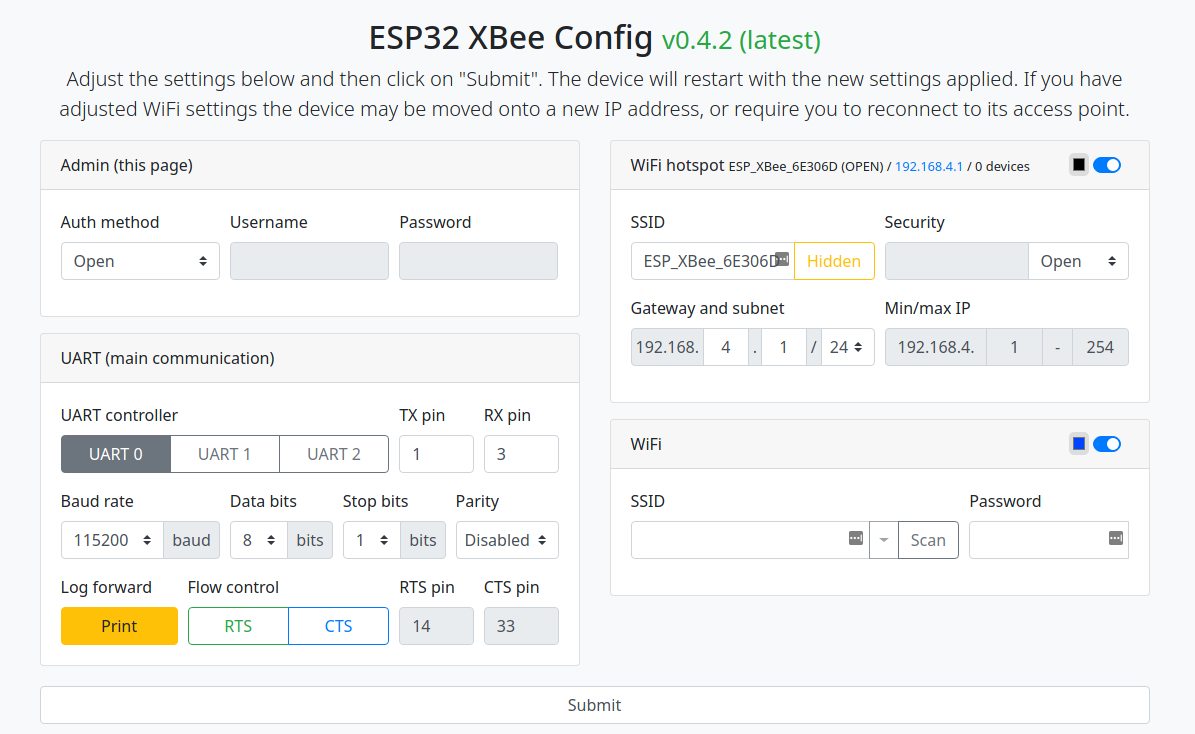Viewport: 1195px width, 734px height.
Task: Enable RTS flow control
Action: [x=238, y=625]
